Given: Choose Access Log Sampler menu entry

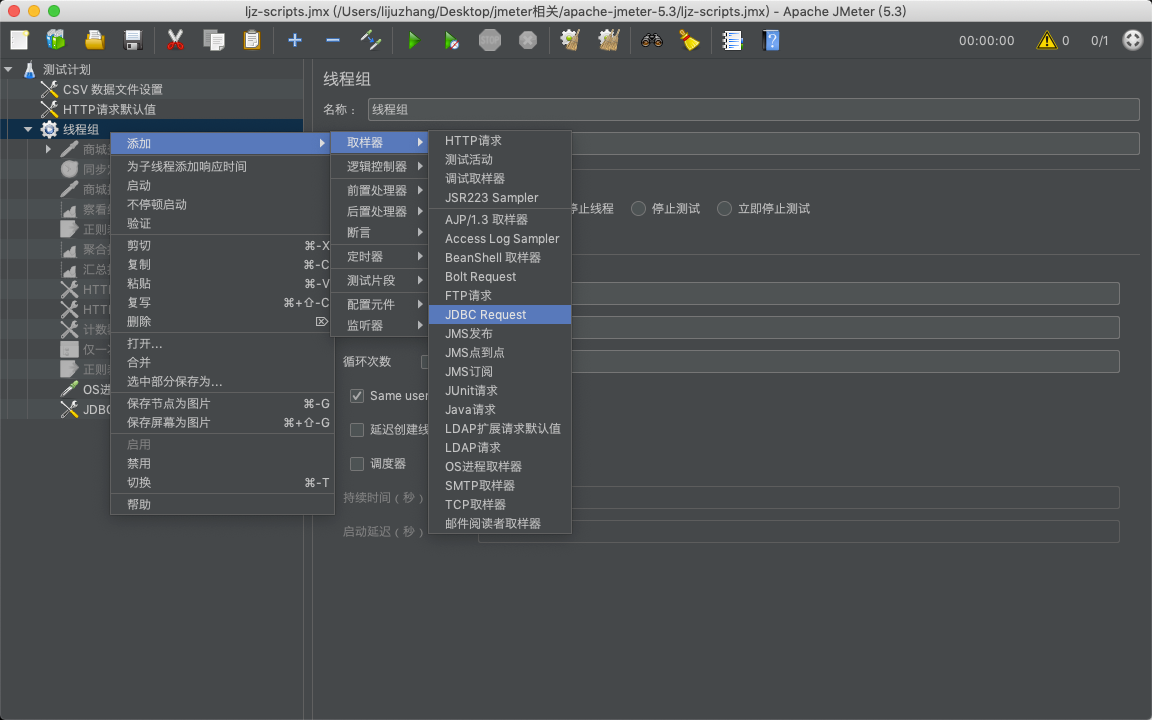Looking at the screenshot, I should click(500, 239).
